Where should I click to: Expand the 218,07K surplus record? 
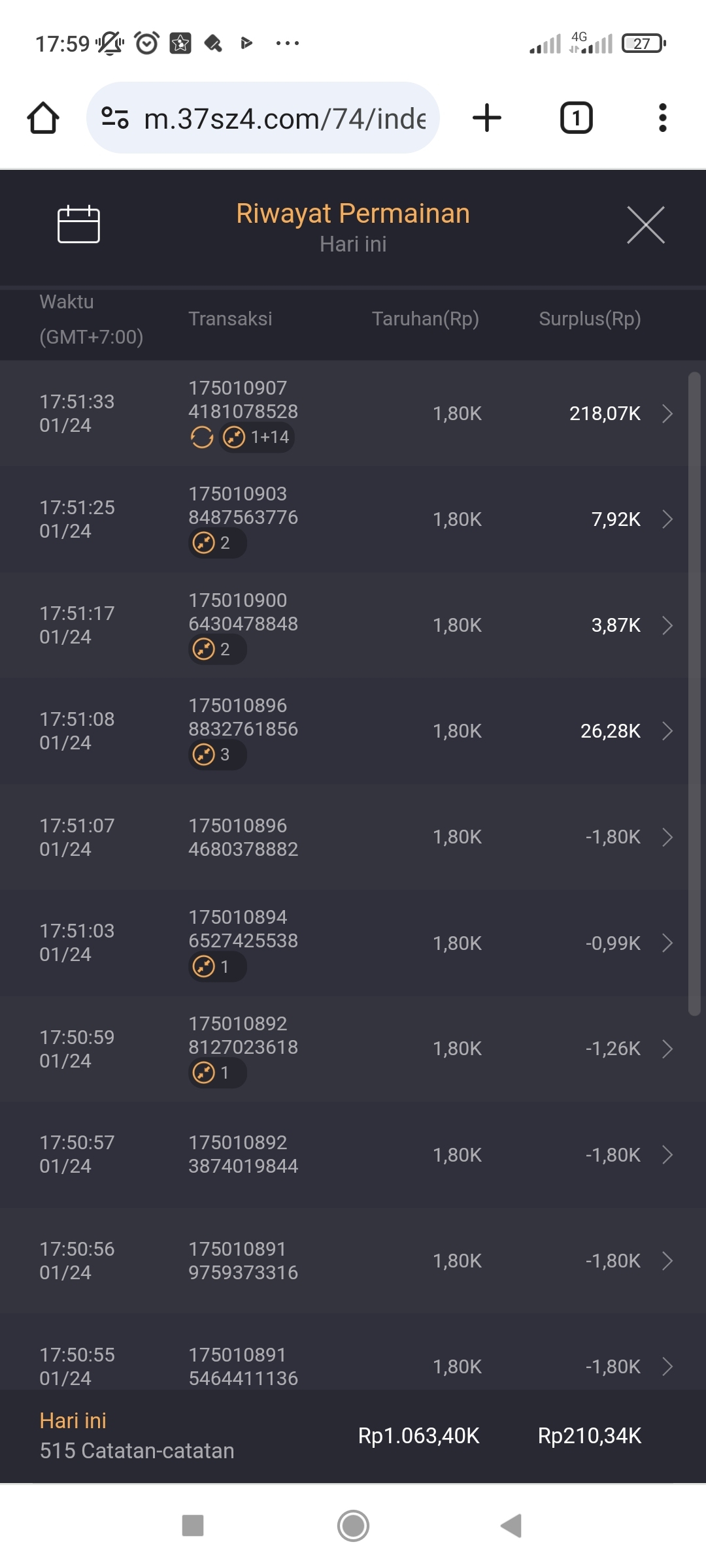coord(667,414)
